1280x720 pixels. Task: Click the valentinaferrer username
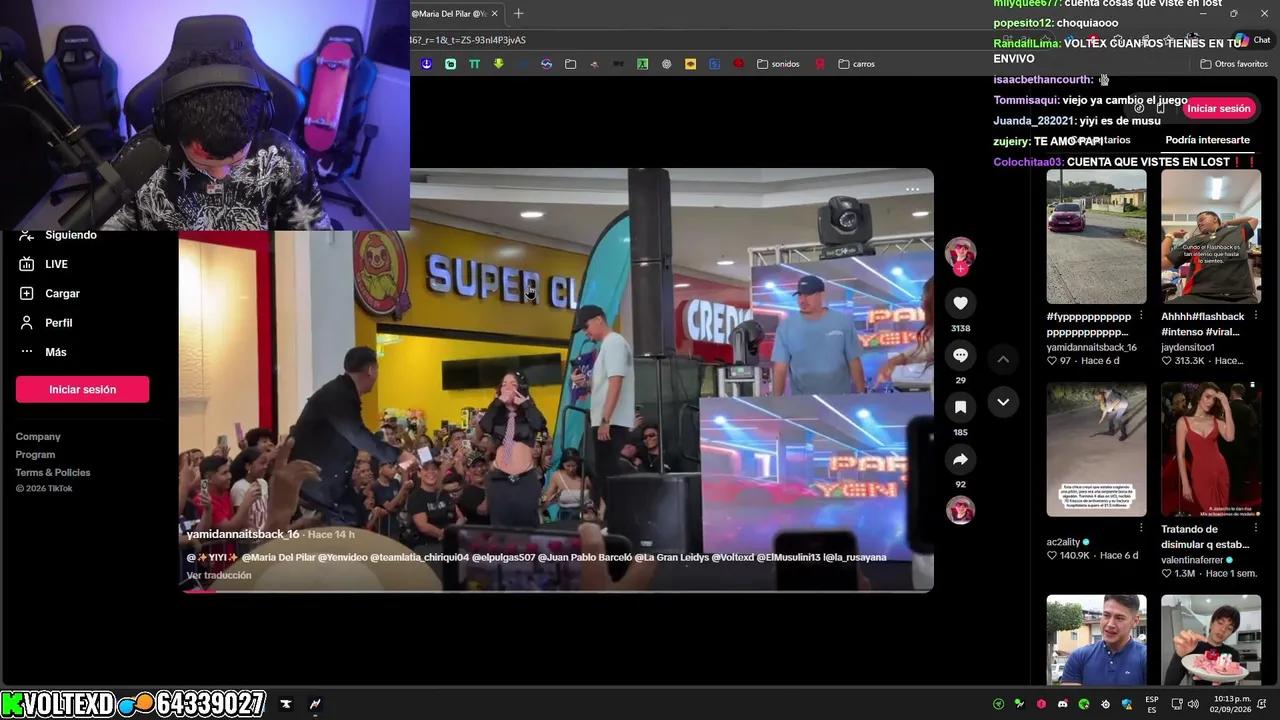click(x=1192, y=560)
